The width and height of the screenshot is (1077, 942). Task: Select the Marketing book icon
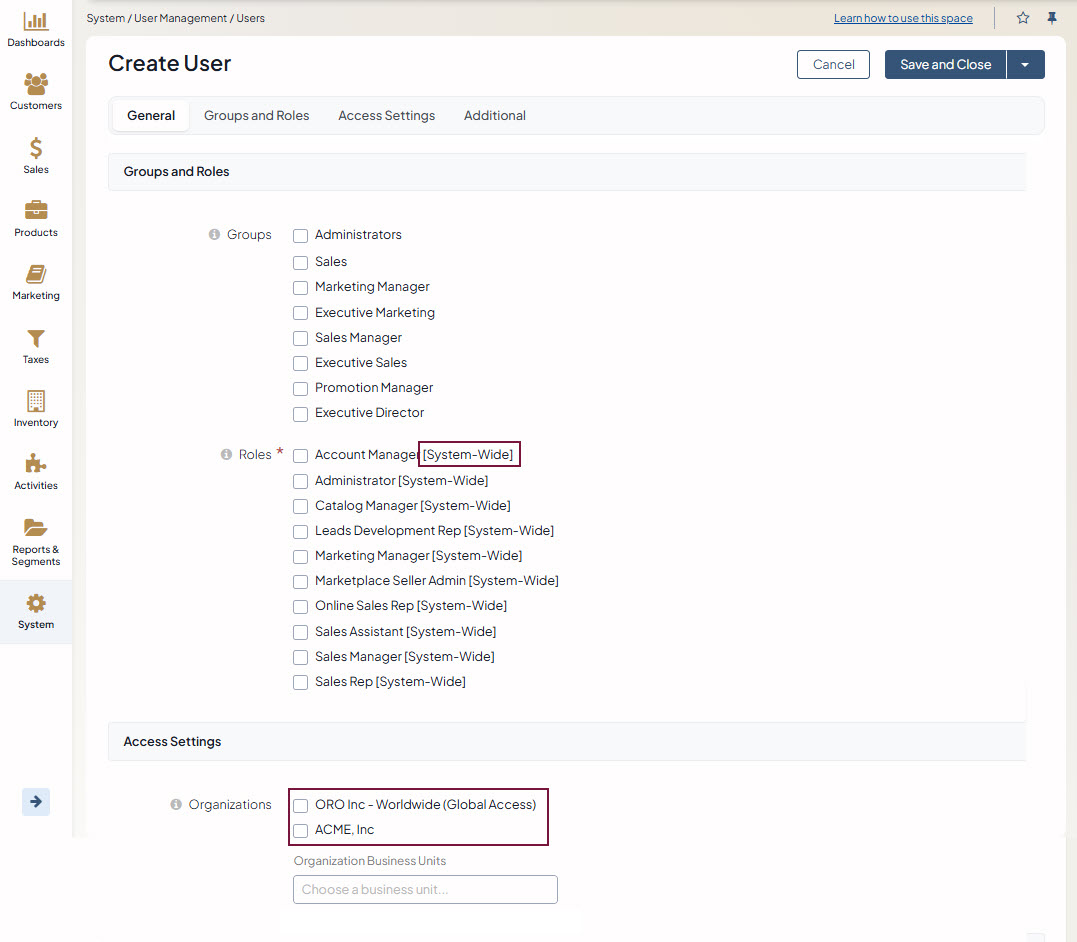[36, 275]
